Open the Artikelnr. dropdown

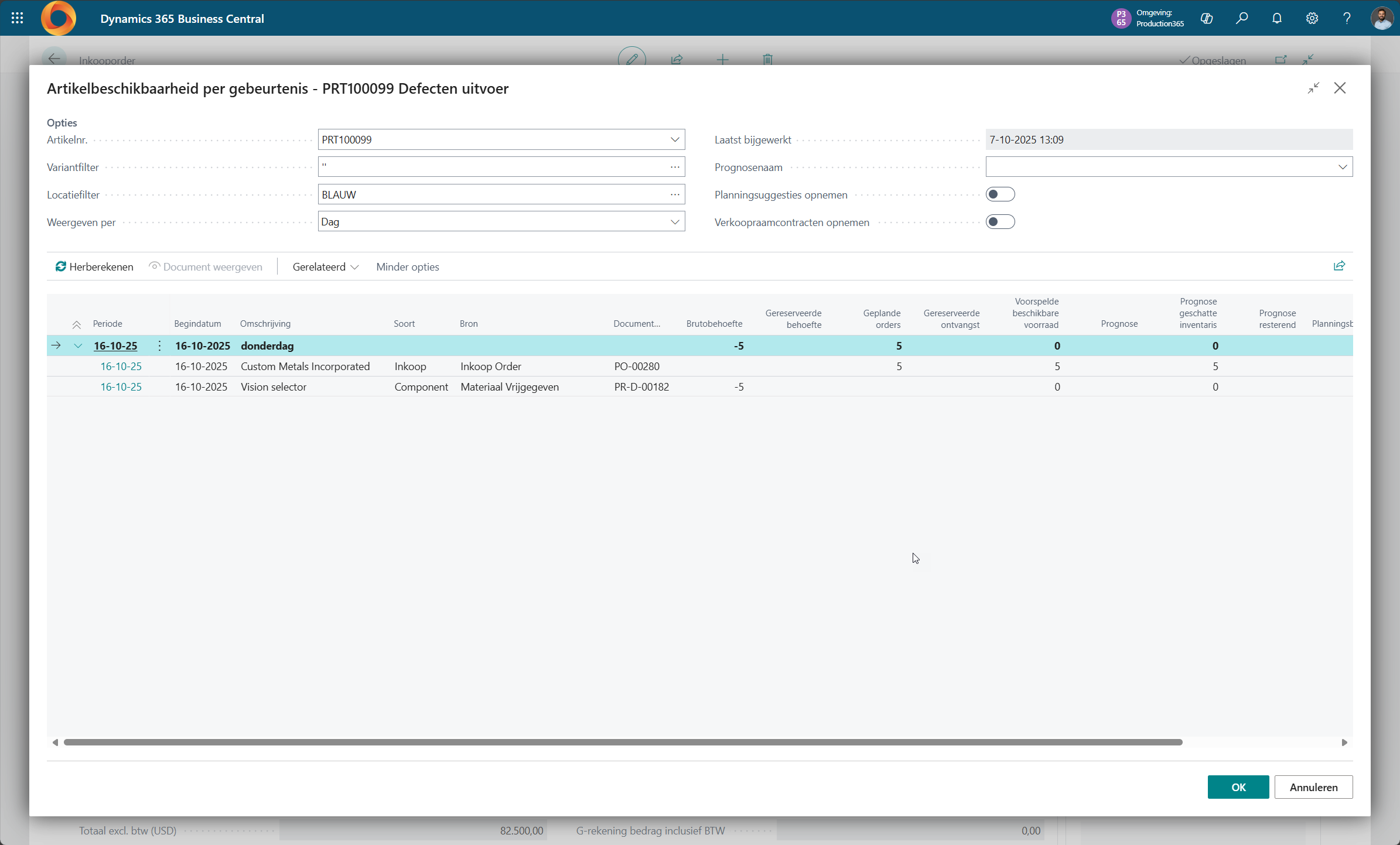tap(675, 139)
